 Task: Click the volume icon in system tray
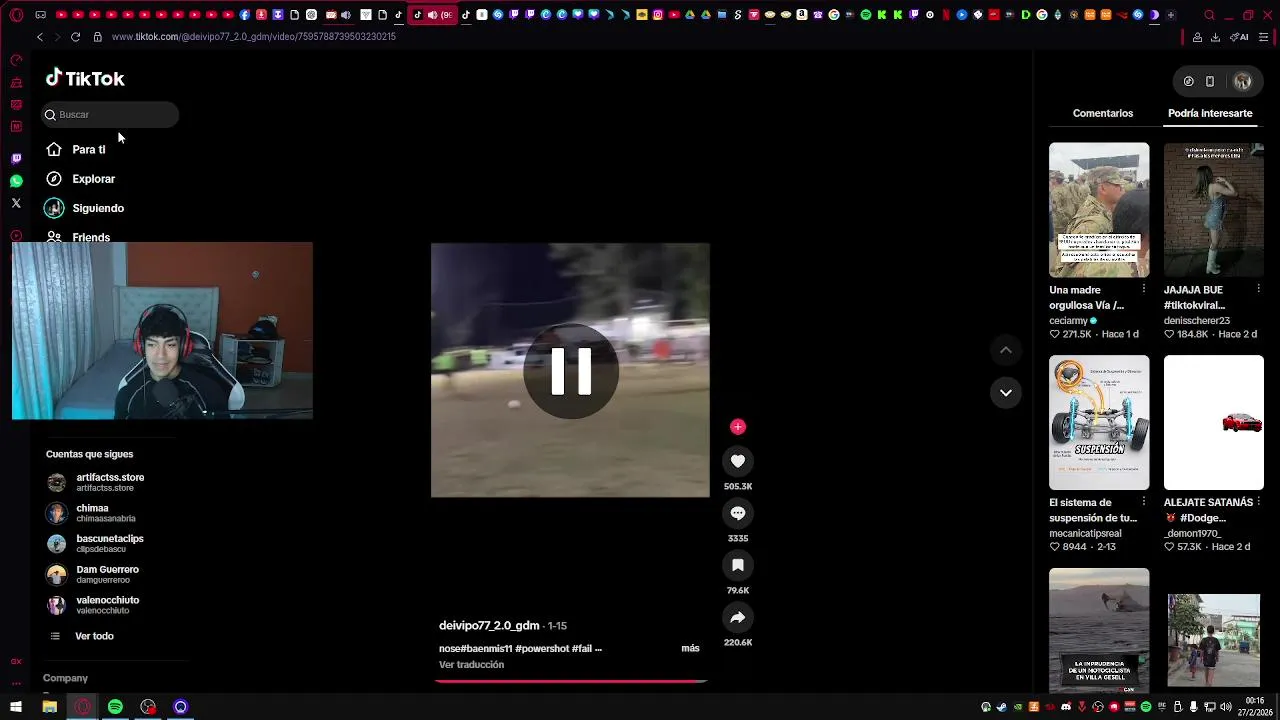click(x=1226, y=707)
